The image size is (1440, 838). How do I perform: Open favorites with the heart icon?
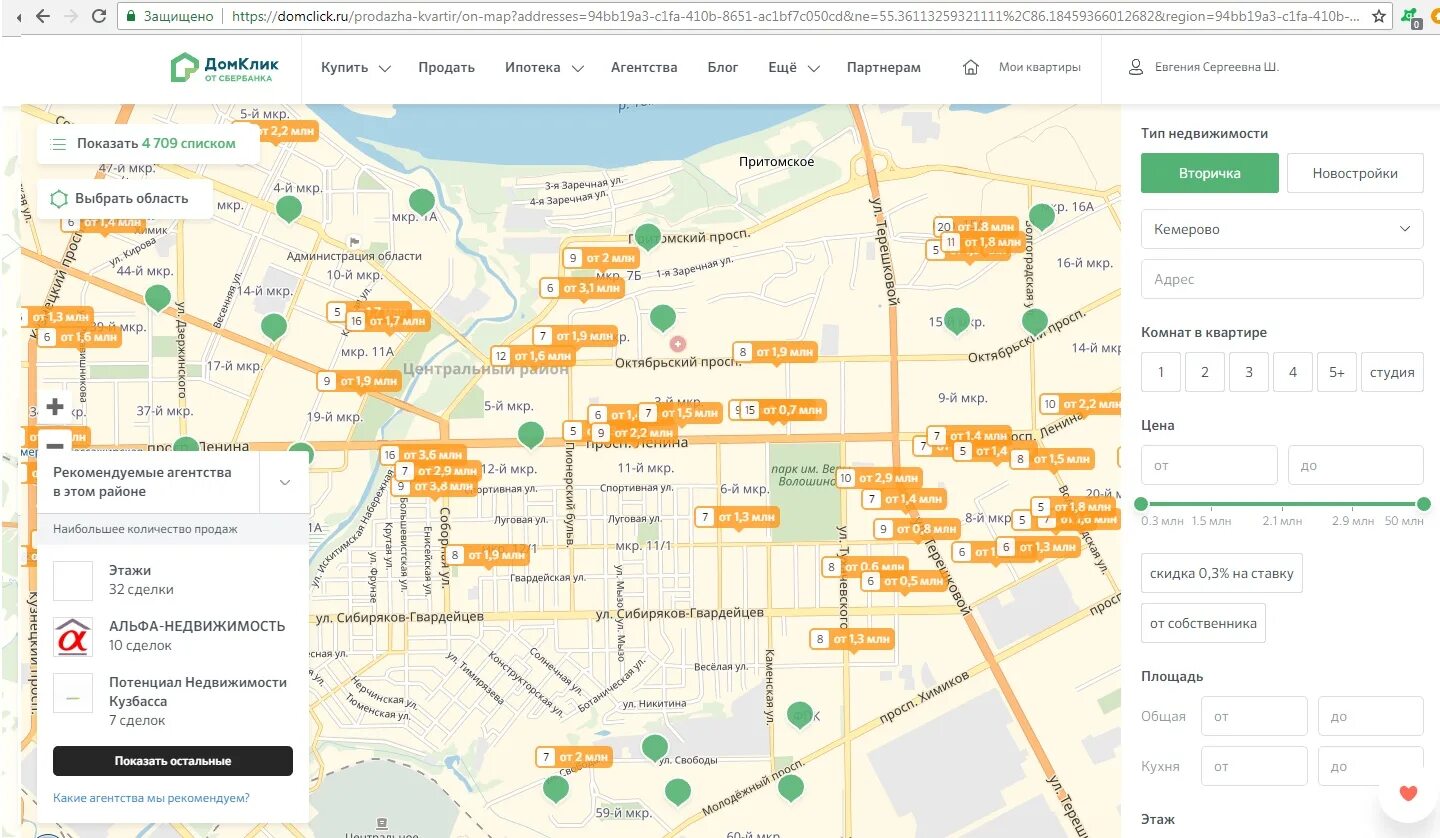1408,793
